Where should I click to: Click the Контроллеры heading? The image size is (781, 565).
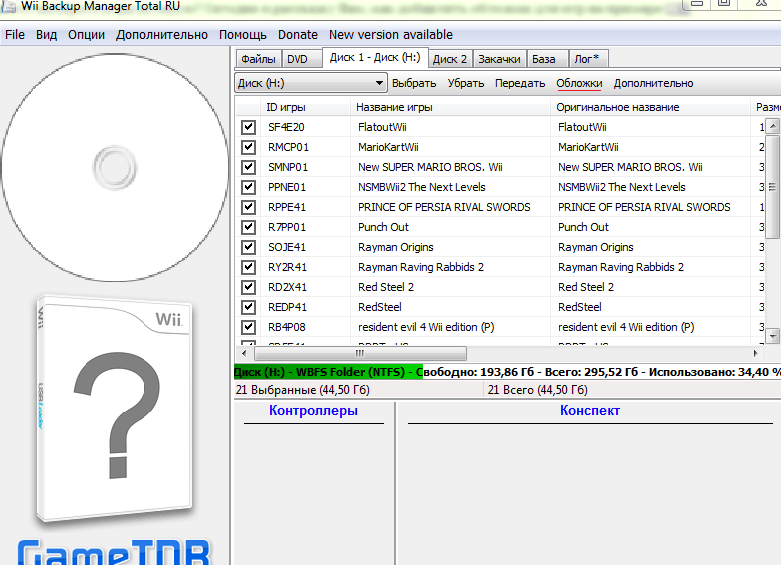click(313, 410)
